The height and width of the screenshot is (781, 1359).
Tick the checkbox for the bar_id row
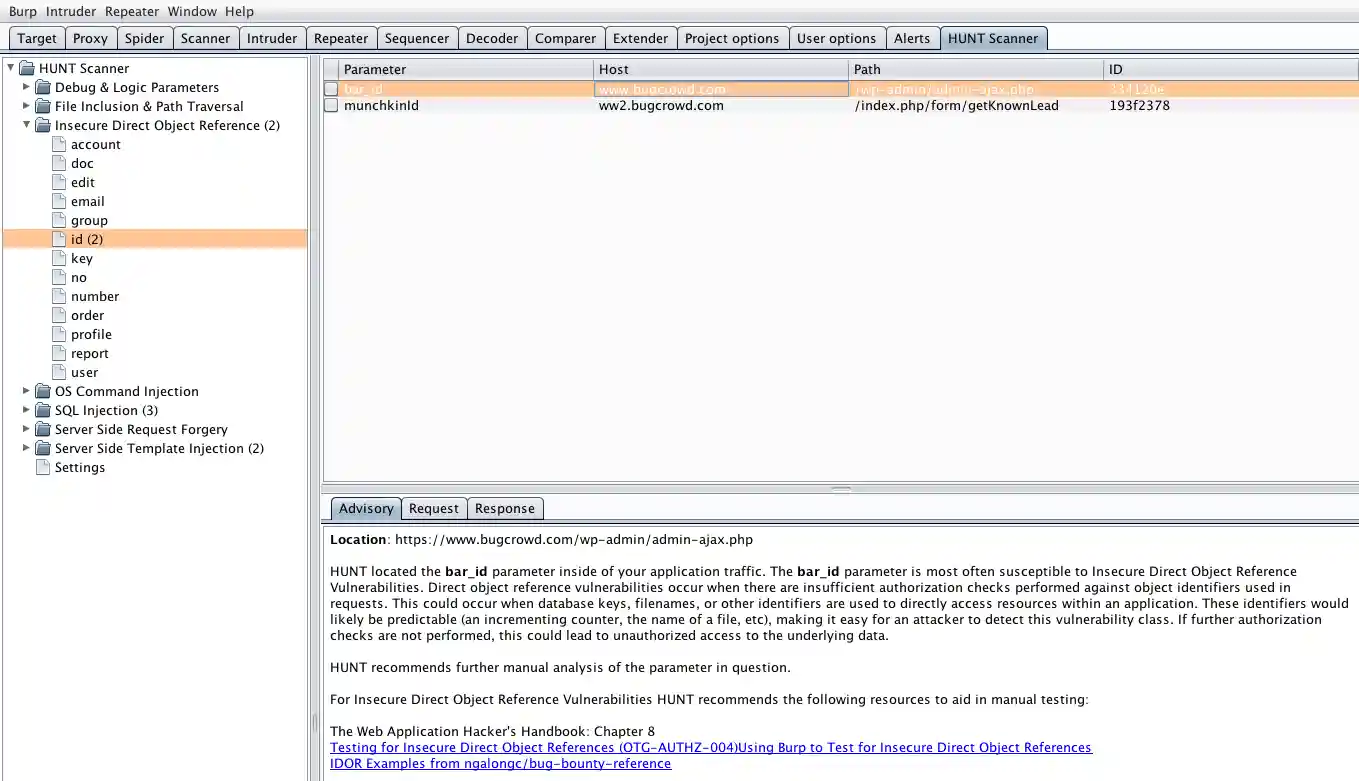tap(331, 89)
